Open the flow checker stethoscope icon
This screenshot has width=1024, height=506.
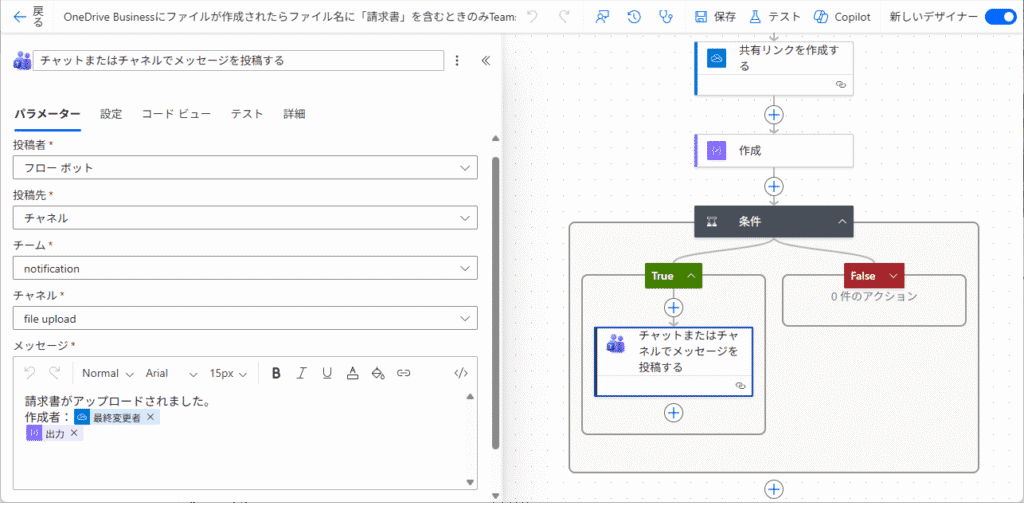coord(665,17)
